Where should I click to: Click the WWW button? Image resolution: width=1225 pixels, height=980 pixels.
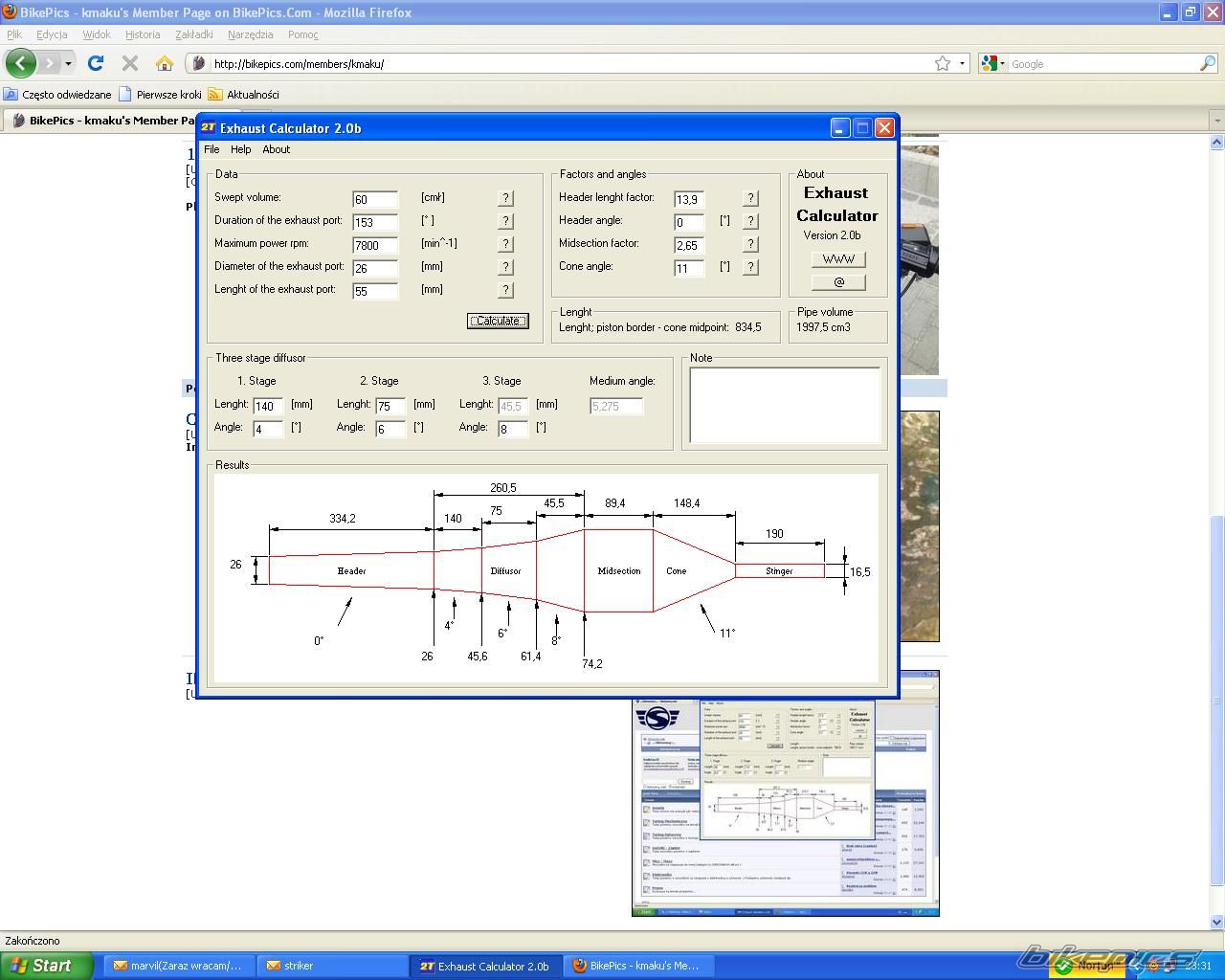(838, 259)
